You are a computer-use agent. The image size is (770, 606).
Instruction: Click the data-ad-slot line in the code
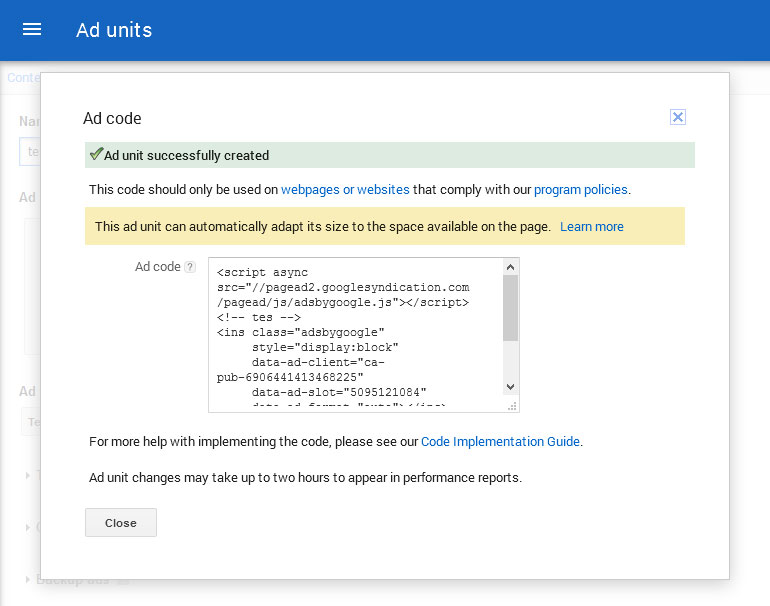(x=339, y=392)
